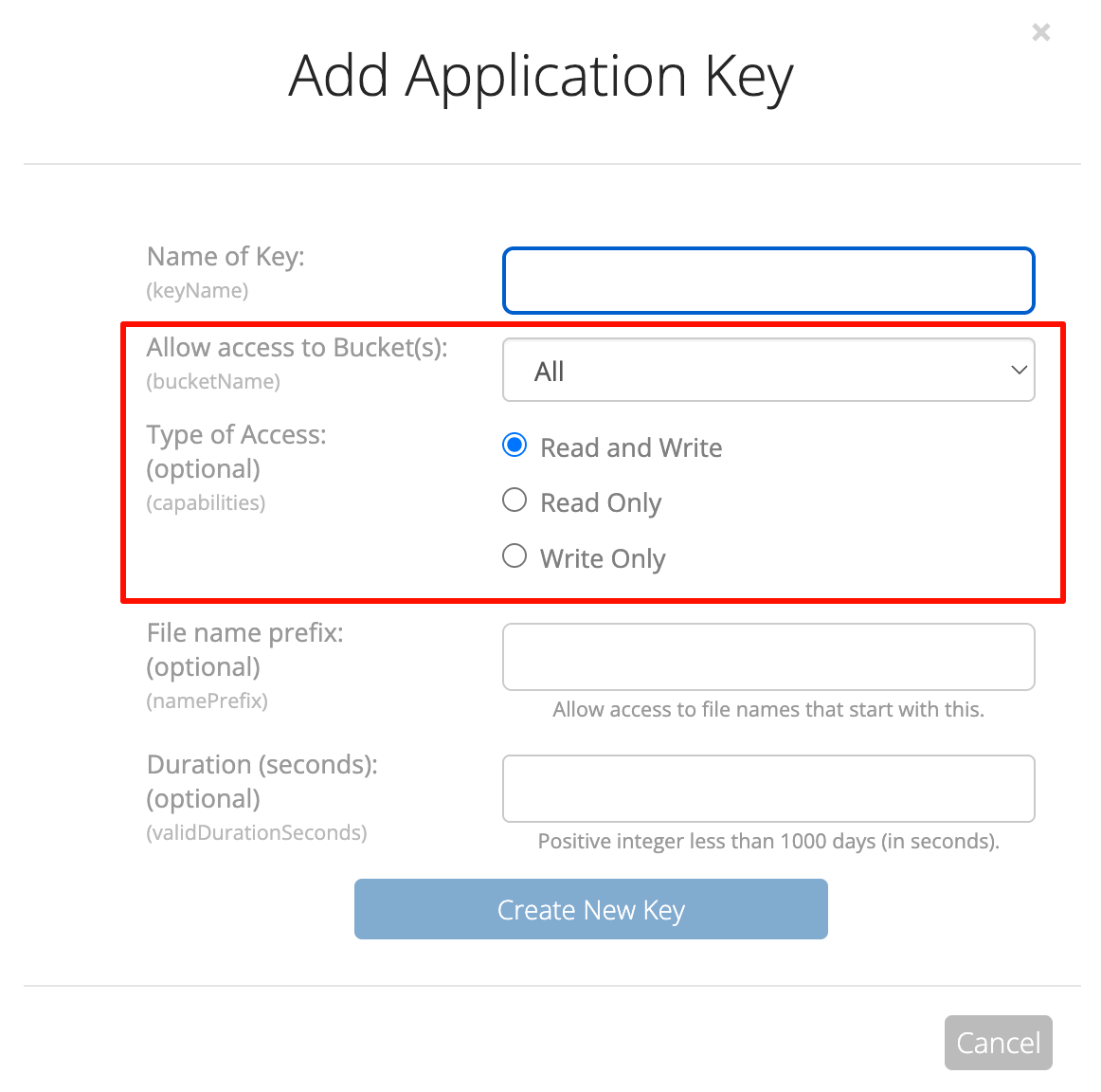The image size is (1101, 1092).
Task: Close the Add Application Key dialog
Action: [1040, 33]
